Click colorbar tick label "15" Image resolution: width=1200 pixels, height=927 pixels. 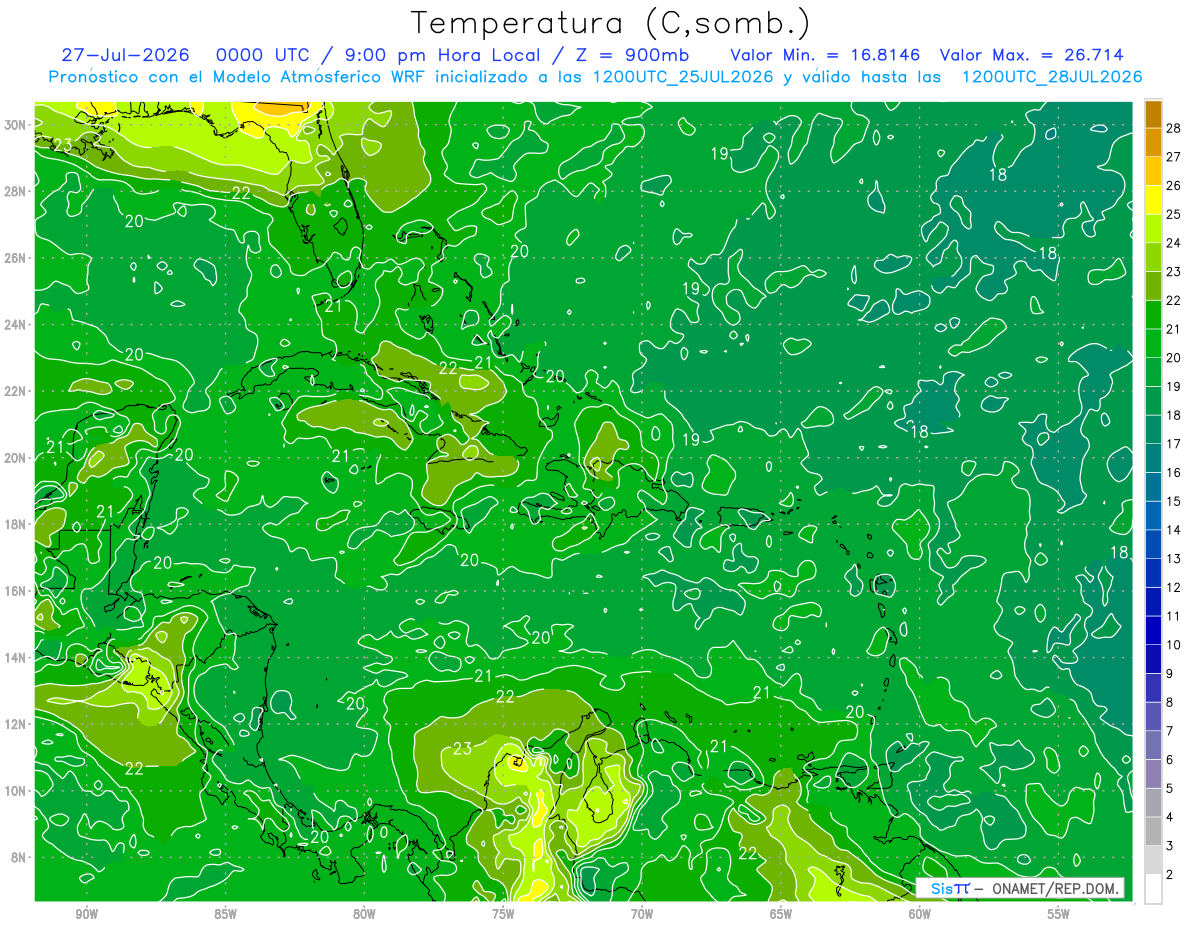click(x=1174, y=501)
